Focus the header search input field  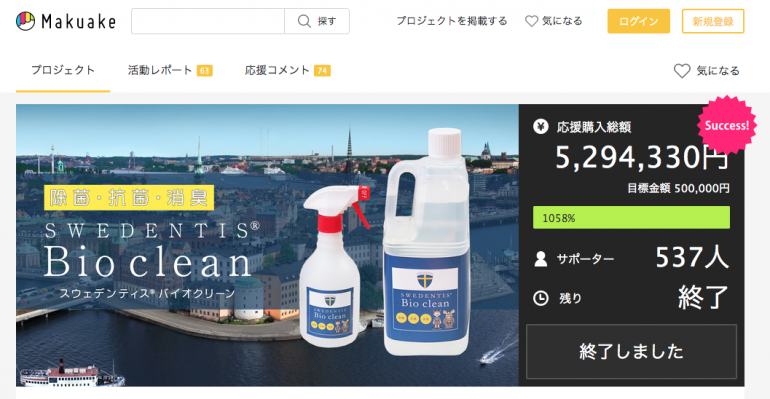click(x=208, y=21)
